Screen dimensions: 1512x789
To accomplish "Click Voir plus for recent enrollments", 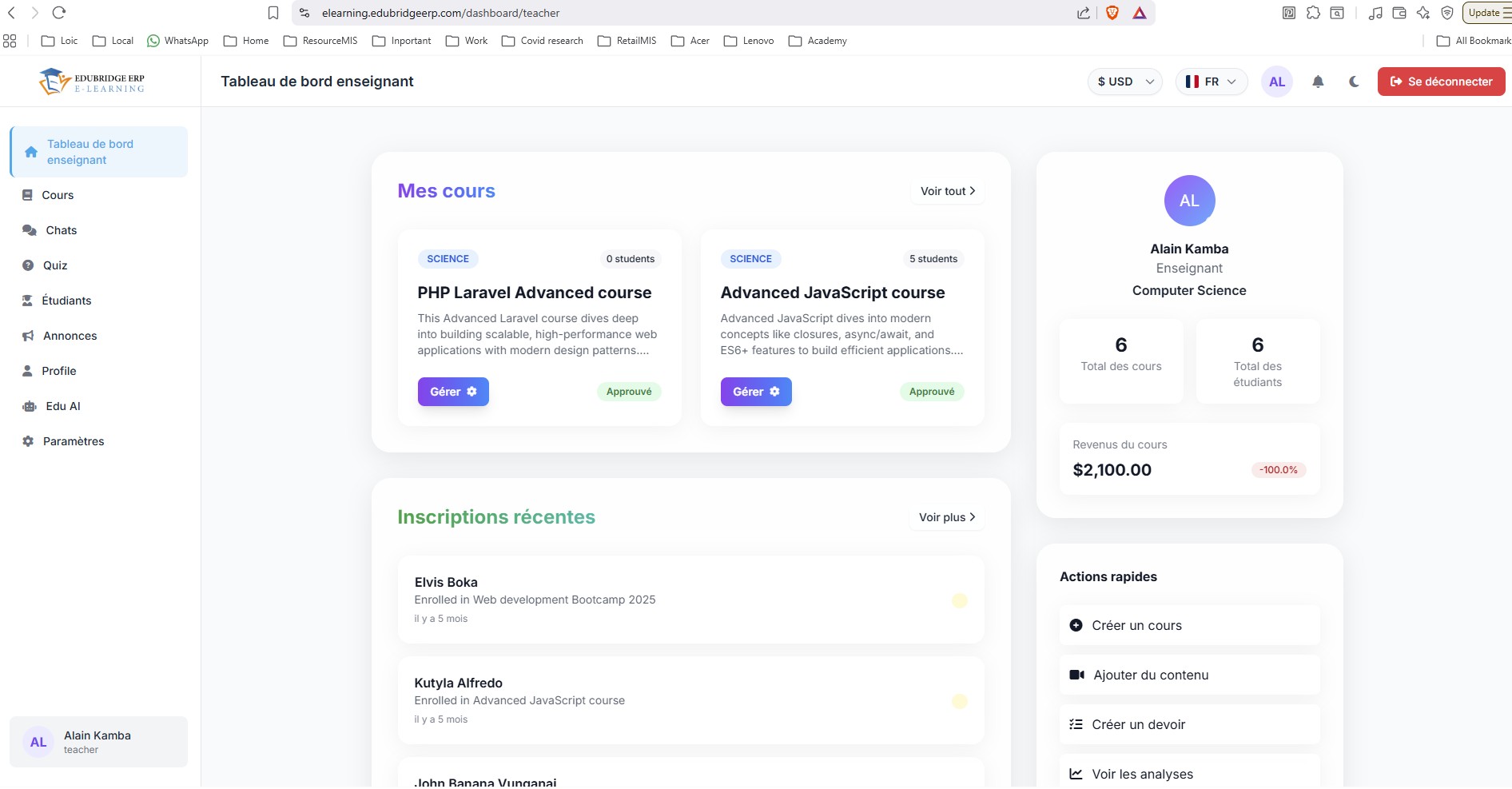I will point(947,517).
